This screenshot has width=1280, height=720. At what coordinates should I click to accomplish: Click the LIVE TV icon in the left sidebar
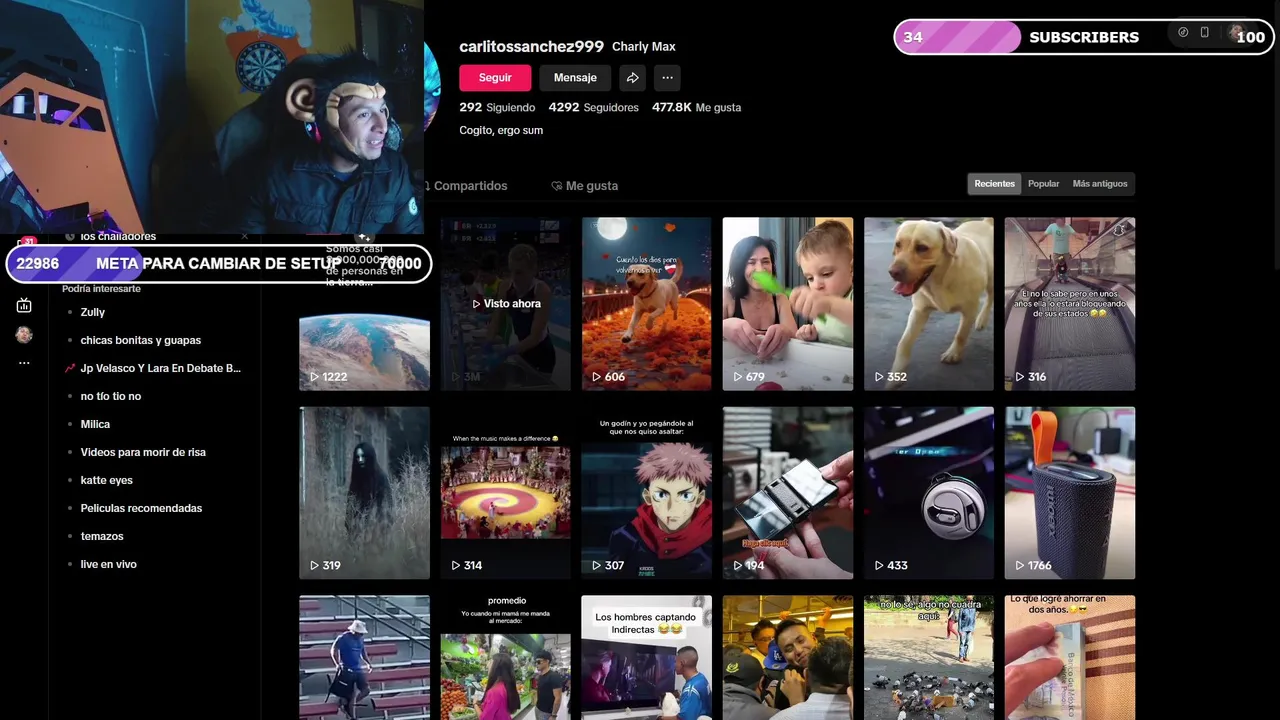coord(24,305)
